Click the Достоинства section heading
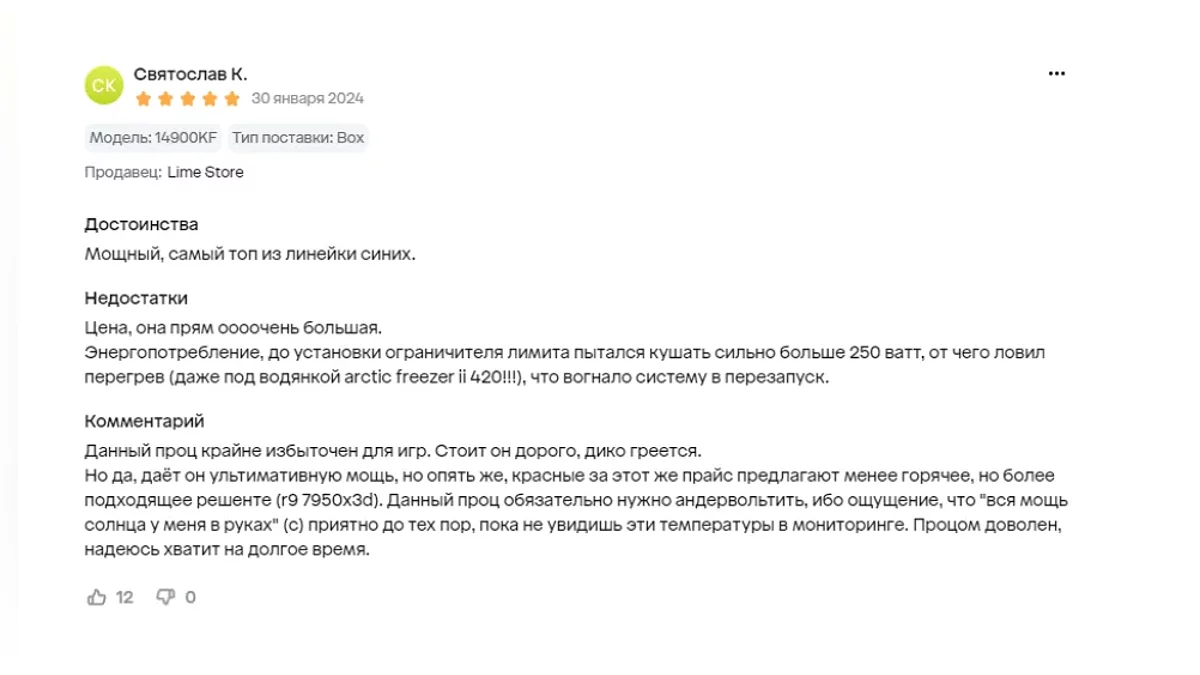This screenshot has height=675, width=1200. tap(141, 224)
